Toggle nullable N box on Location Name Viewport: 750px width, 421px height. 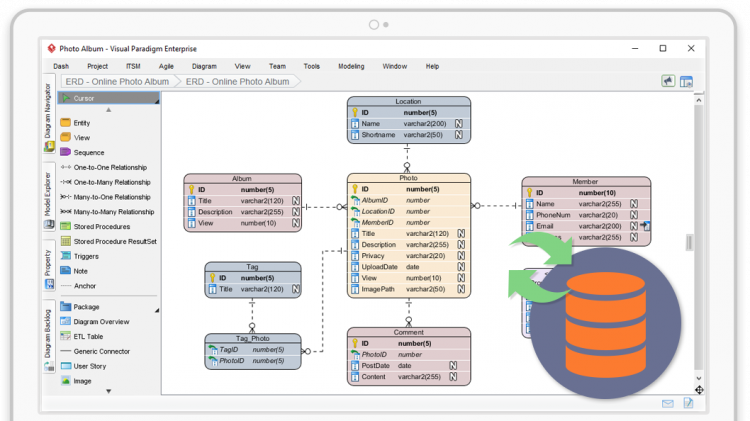coord(459,123)
